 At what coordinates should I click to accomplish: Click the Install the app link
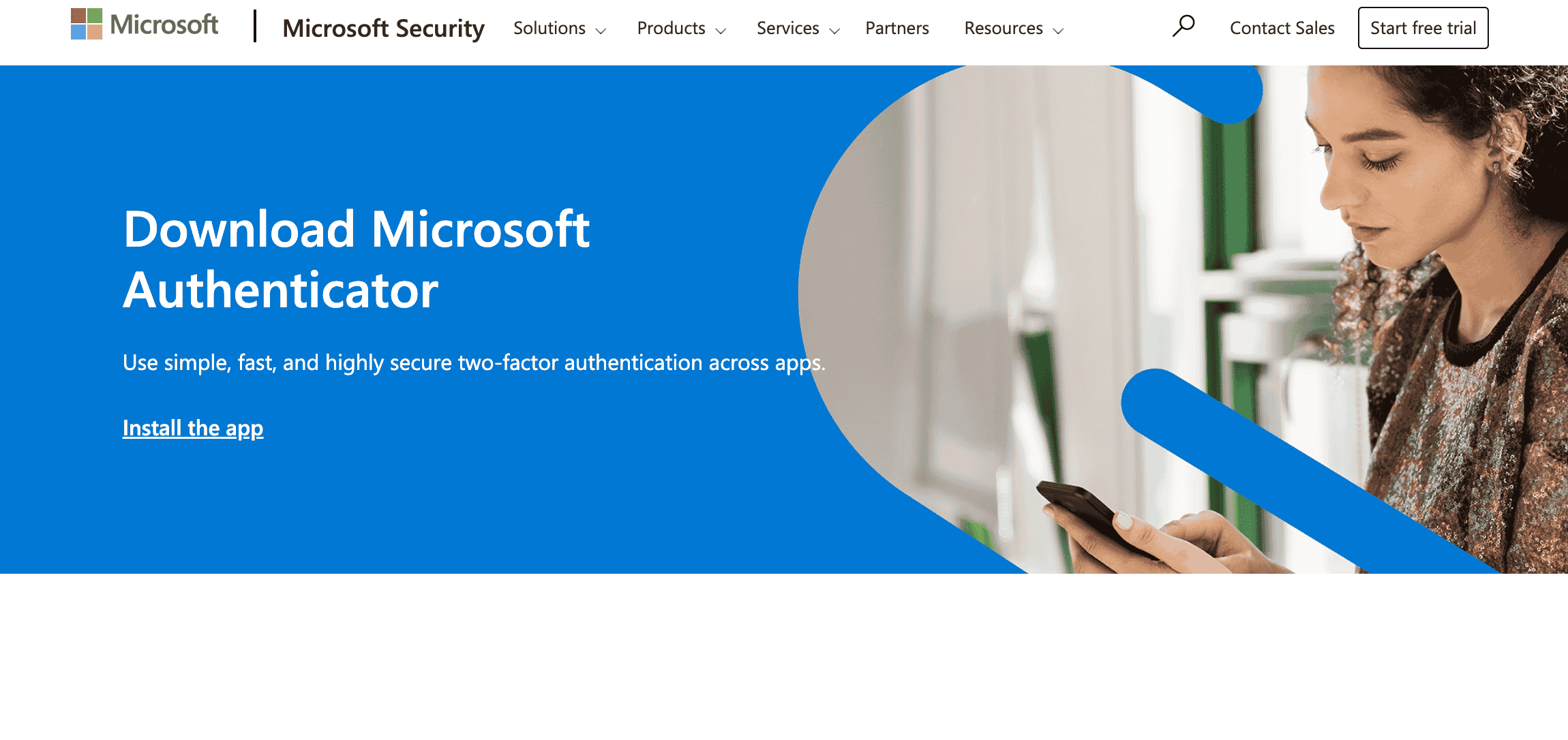pos(193,428)
